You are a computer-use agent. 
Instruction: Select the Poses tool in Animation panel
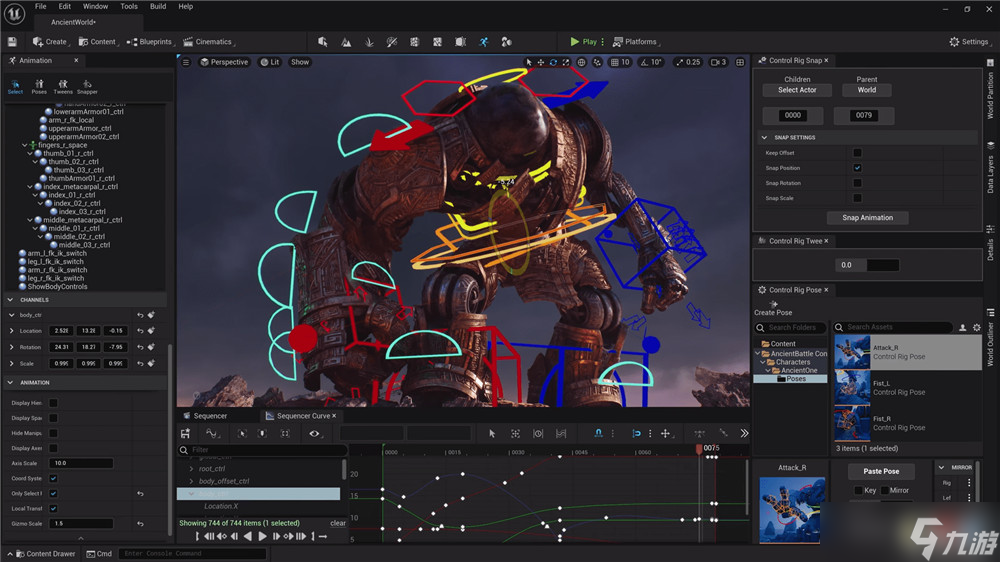tap(39, 87)
